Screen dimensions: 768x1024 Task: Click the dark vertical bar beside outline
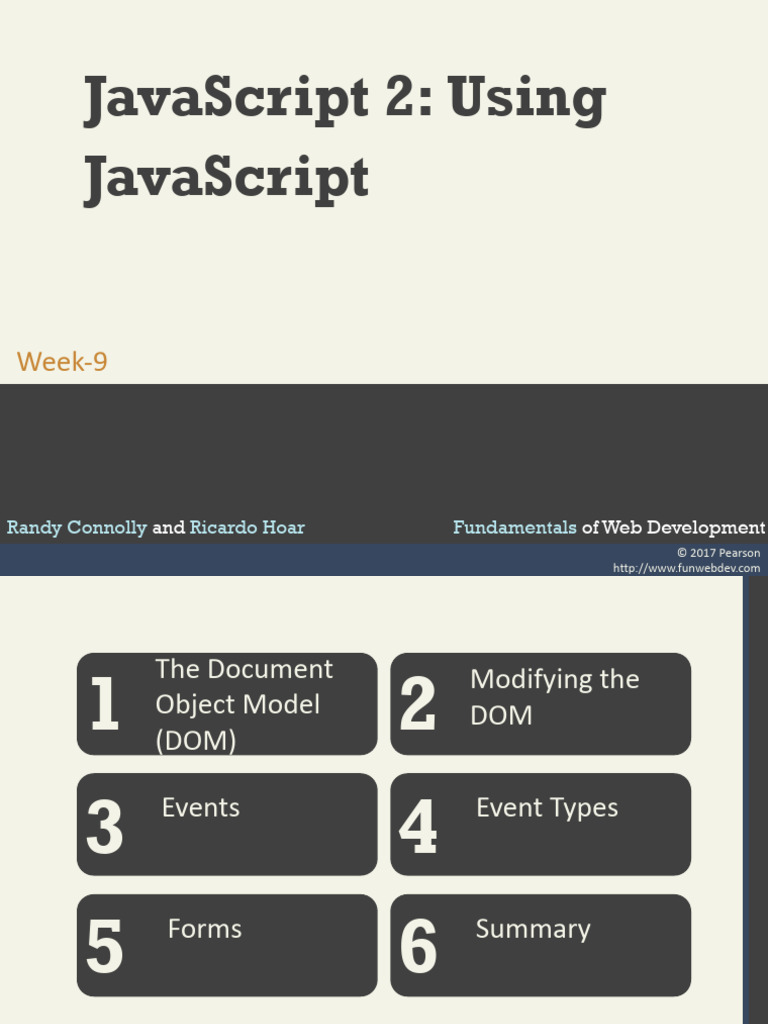pos(756,800)
